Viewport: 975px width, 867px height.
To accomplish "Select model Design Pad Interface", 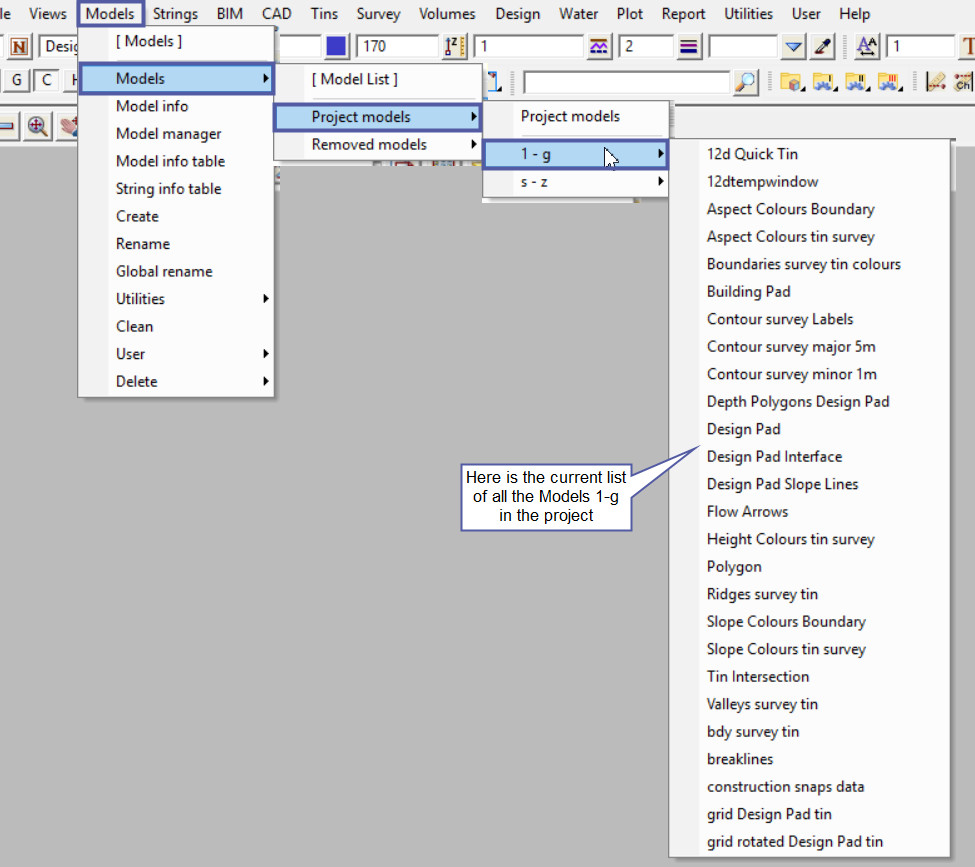I will 774,457.
